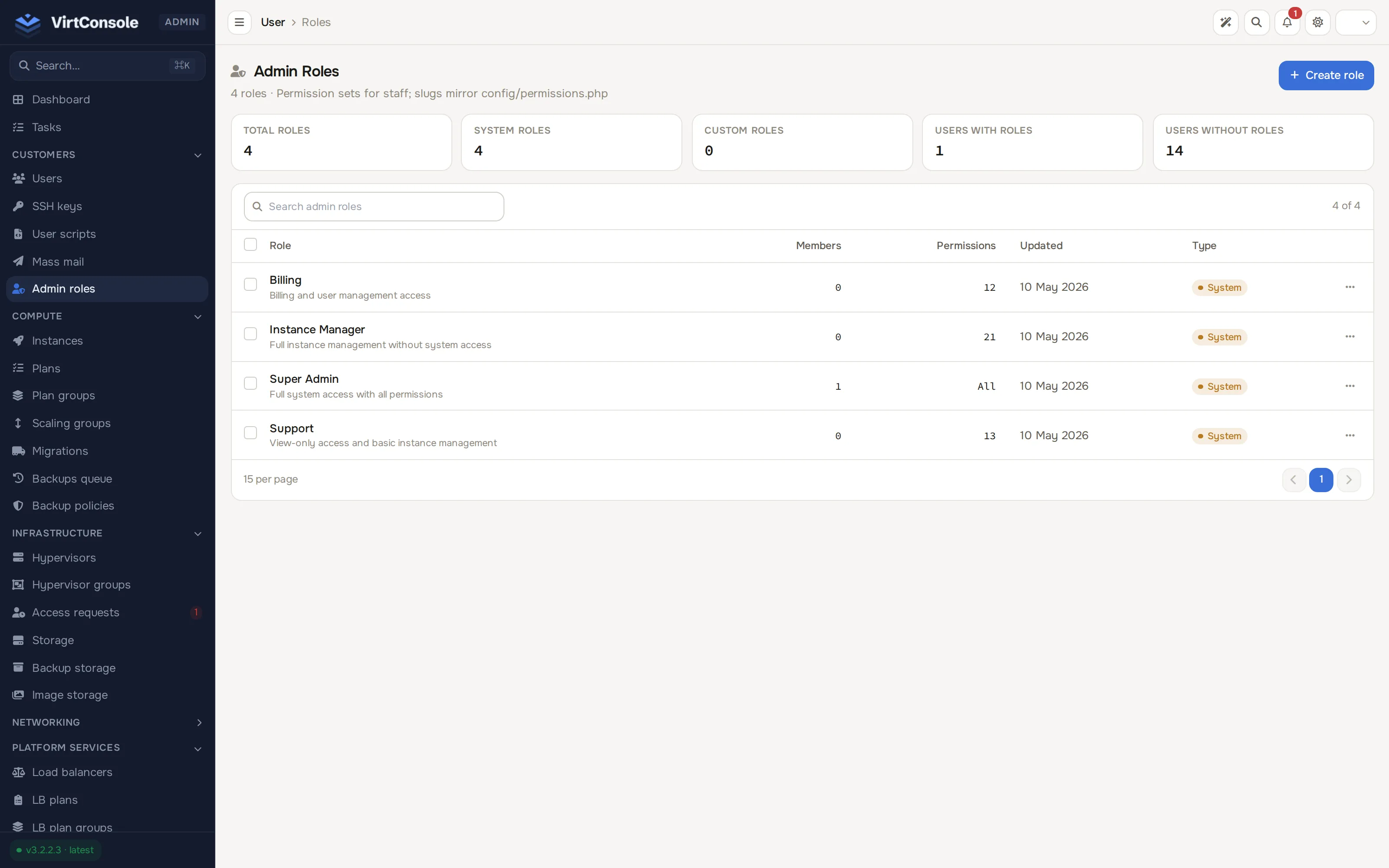
Task: Open Access requests in the sidebar
Action: tap(107, 612)
